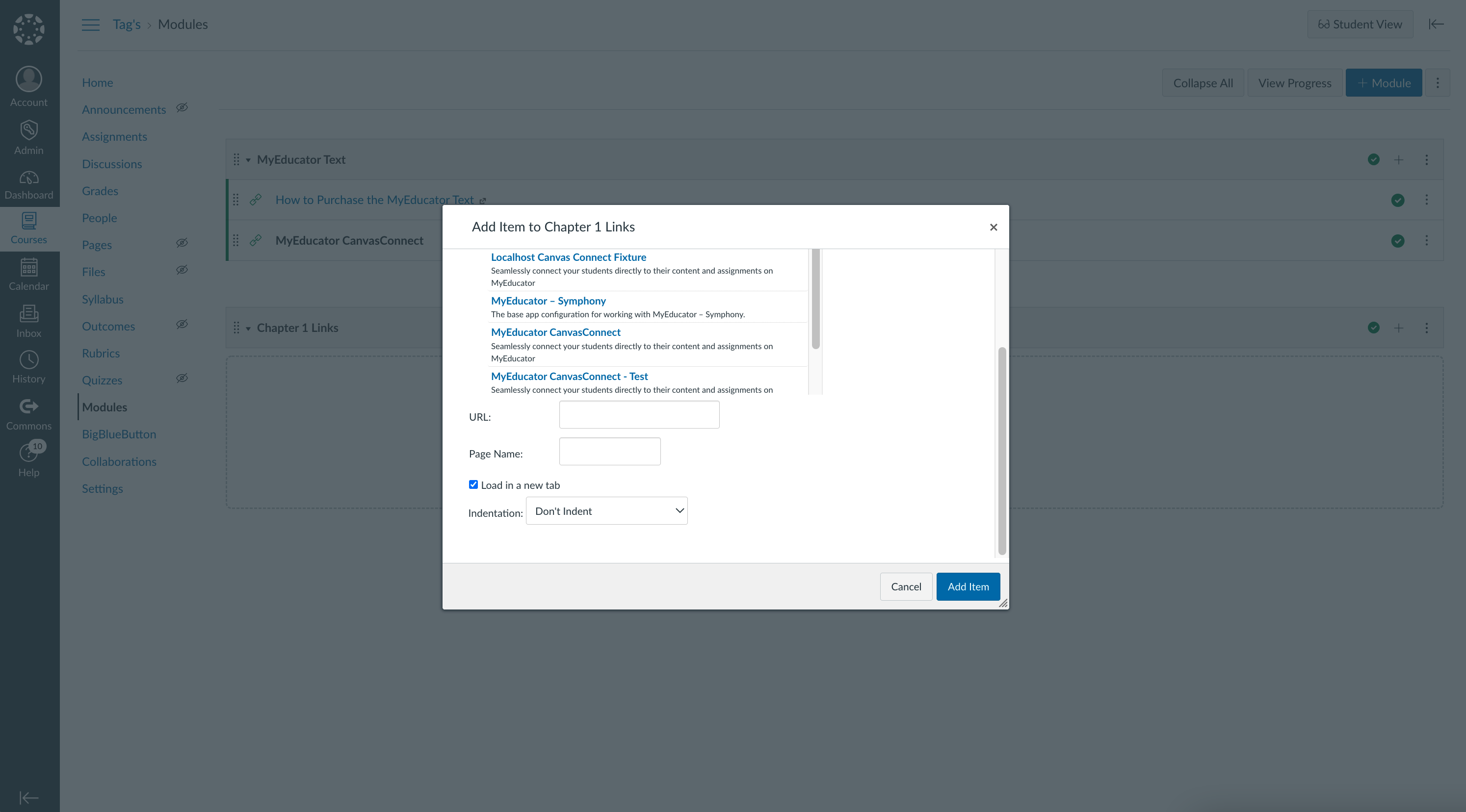Viewport: 1466px width, 812px height.
Task: Open the Help icon with badge
Action: pyautogui.click(x=28, y=453)
